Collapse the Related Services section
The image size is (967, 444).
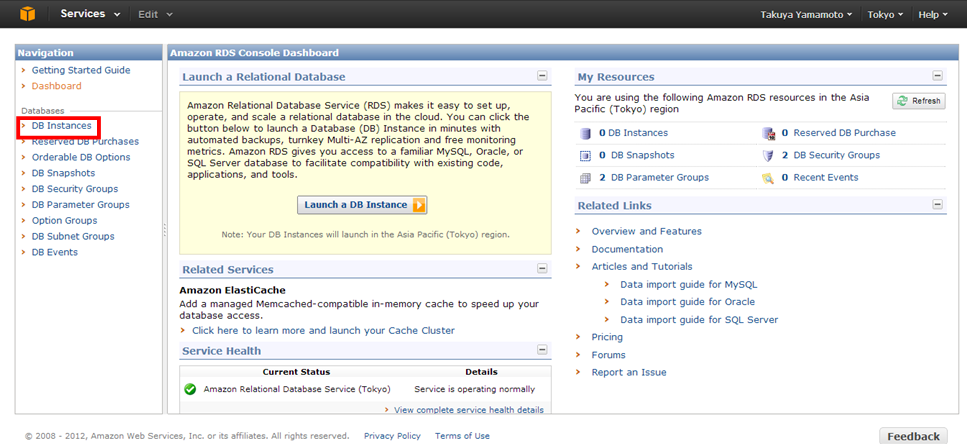click(542, 269)
